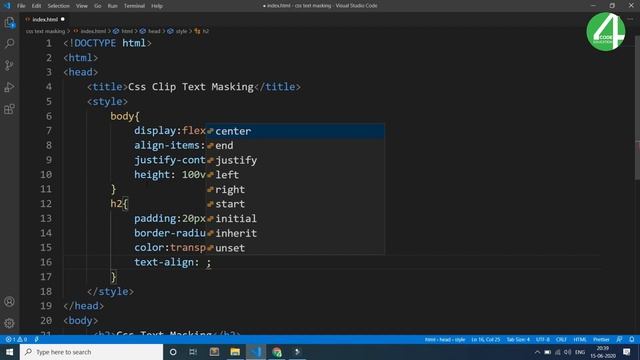Open the View menu

82,6
